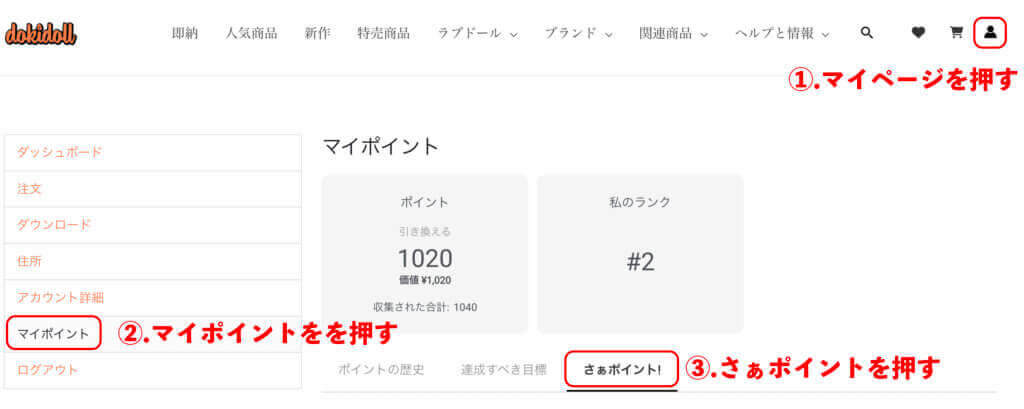This screenshot has width=1024, height=409.
Task: Open the wishlist heart icon
Action: (x=918, y=33)
